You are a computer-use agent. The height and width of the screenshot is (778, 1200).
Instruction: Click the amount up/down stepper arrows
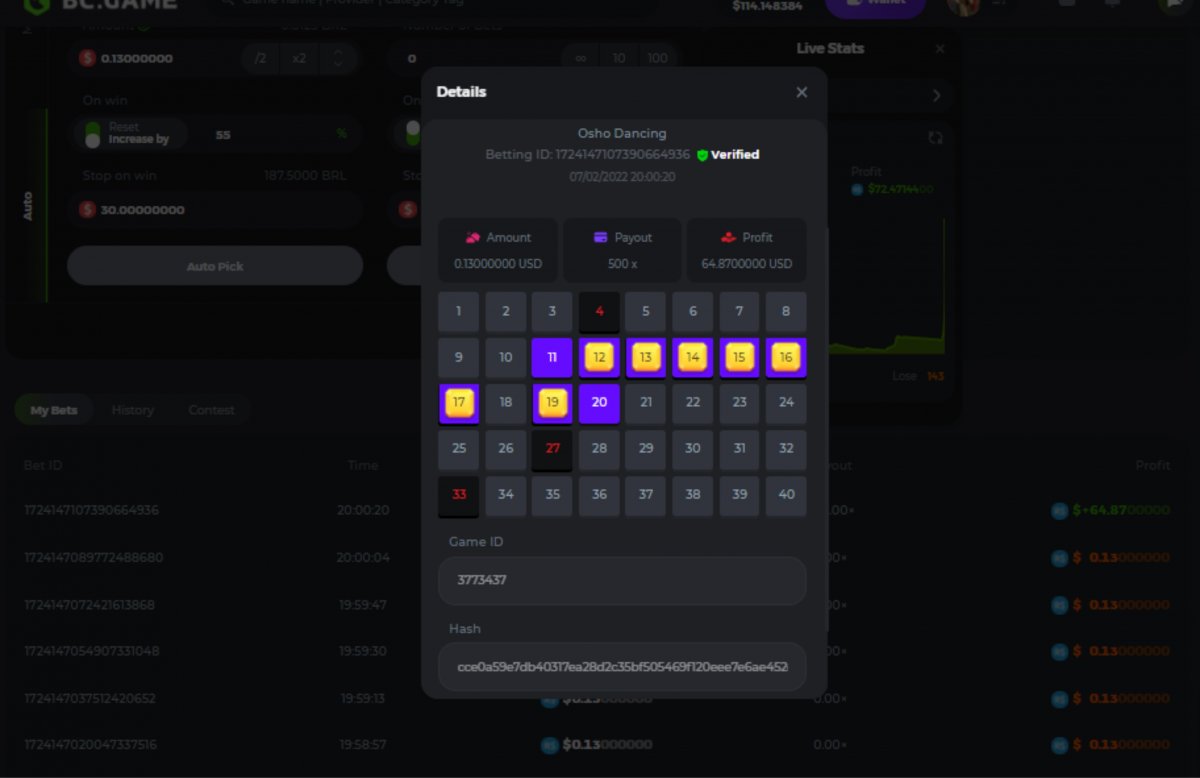[338, 59]
